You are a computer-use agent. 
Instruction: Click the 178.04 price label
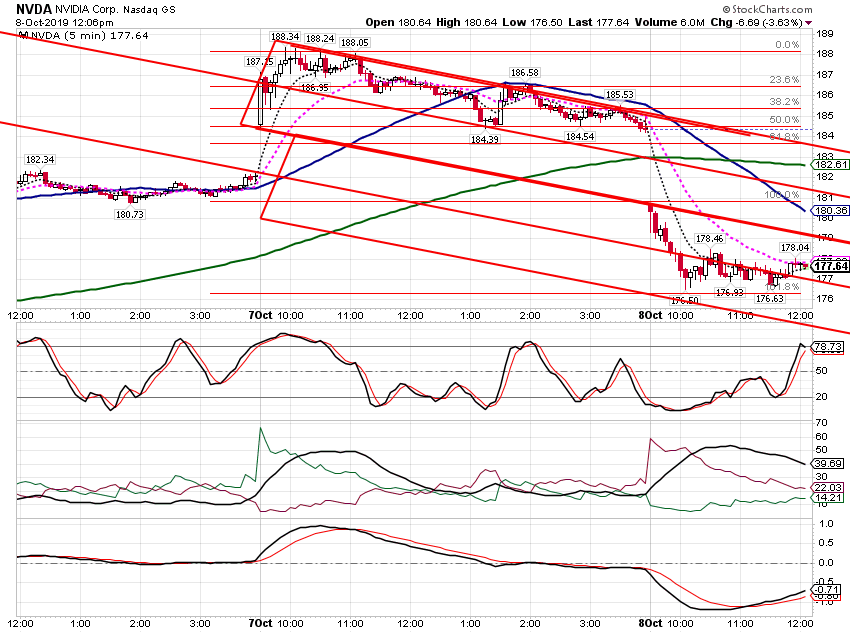point(795,248)
